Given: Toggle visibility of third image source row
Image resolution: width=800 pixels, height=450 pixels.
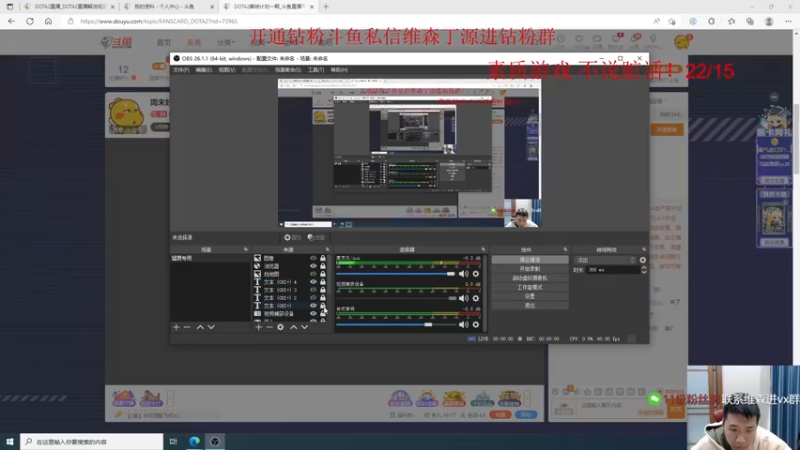Looking at the screenshot, I should [x=313, y=274].
